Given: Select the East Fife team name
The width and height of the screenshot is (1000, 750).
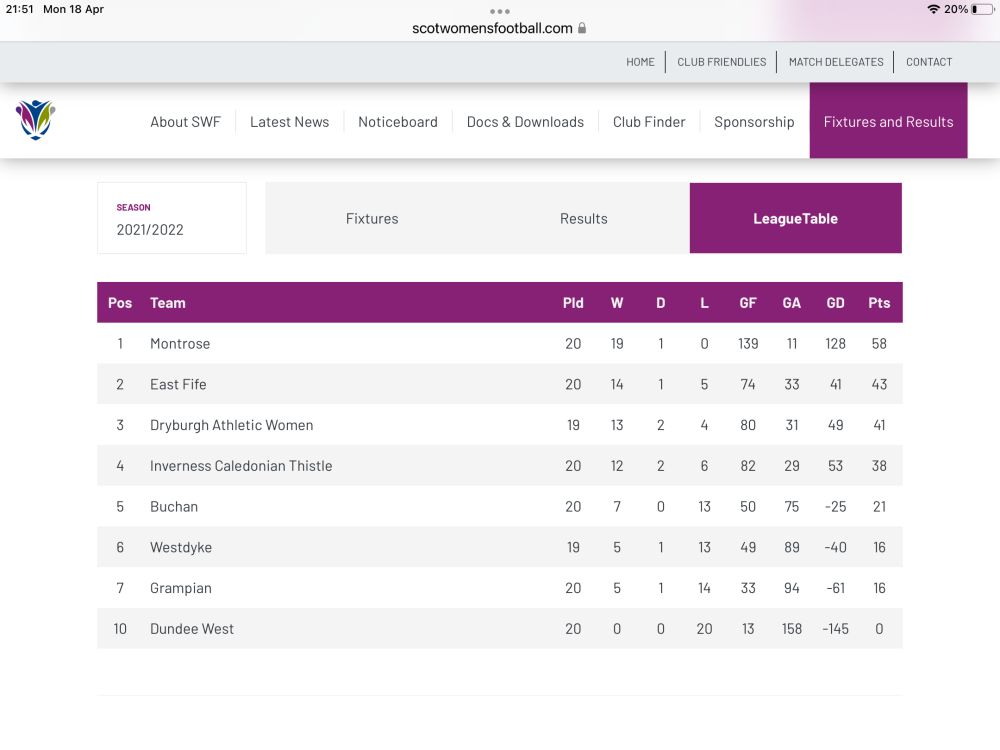Looking at the screenshot, I should pos(178,385).
